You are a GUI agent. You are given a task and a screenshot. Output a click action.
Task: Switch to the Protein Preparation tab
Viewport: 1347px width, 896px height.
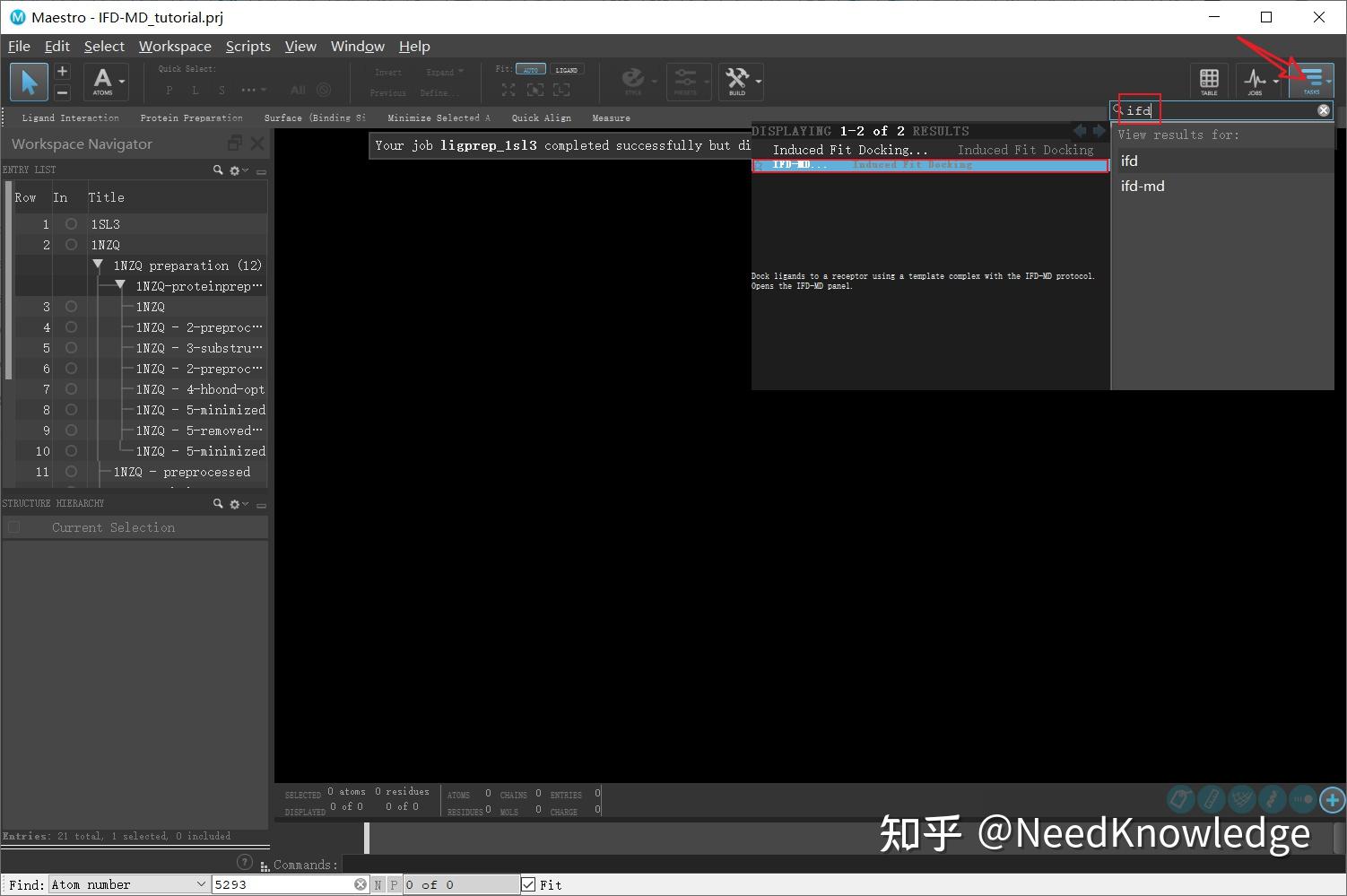[191, 117]
